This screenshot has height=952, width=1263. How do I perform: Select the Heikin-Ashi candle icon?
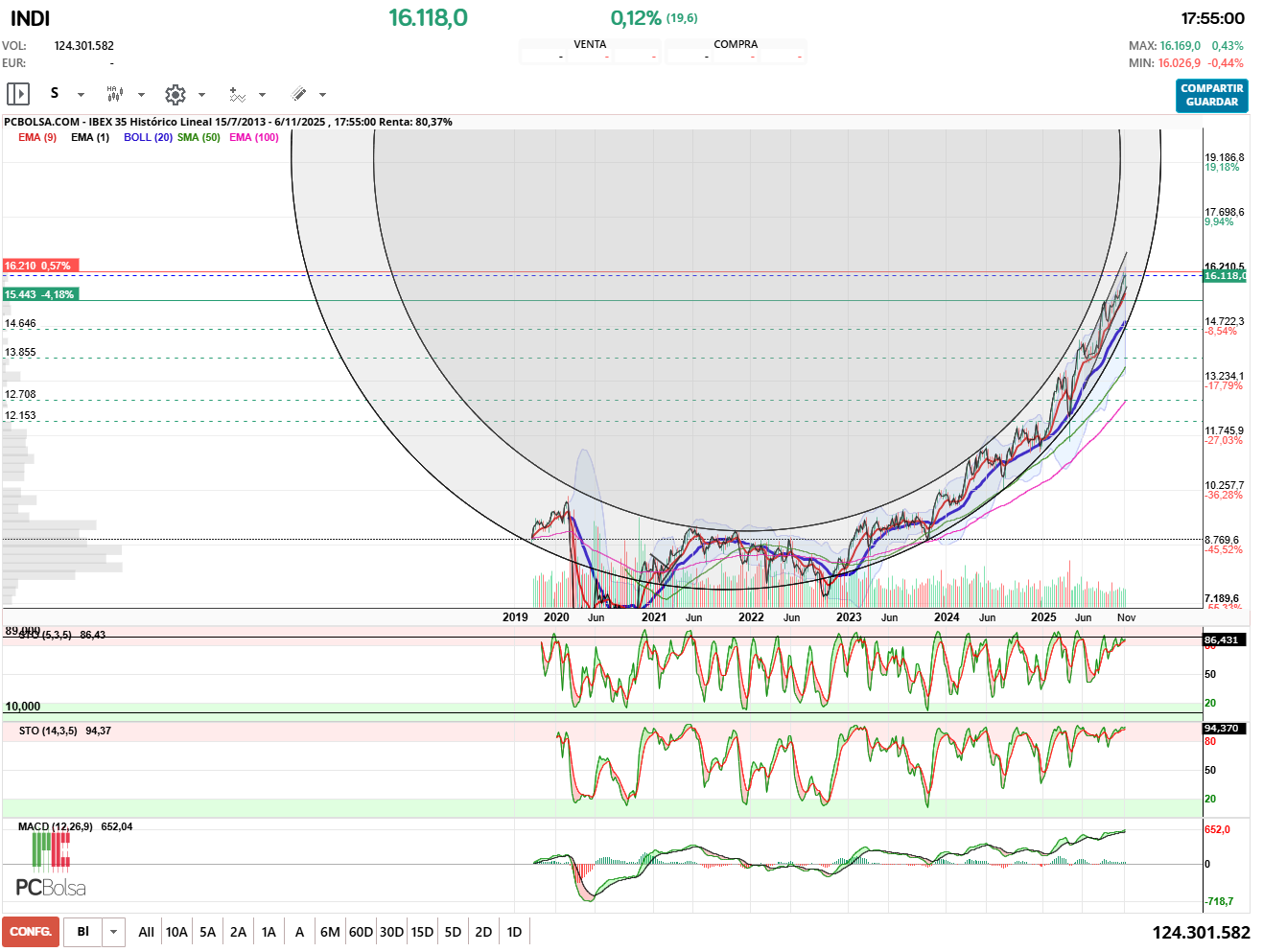tap(114, 93)
